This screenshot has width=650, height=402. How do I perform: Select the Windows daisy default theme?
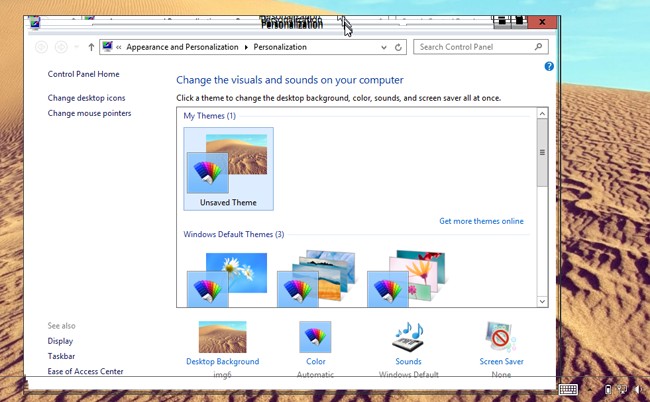point(227,279)
